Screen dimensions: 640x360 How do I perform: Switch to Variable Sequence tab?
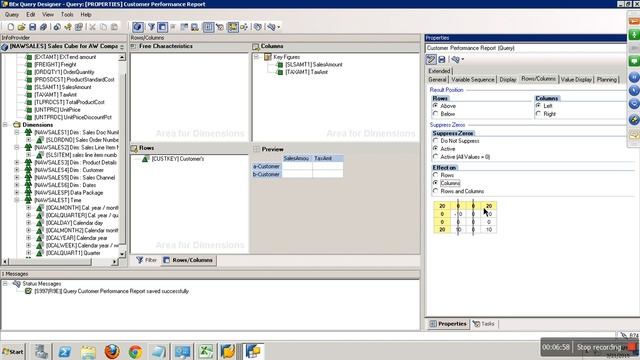[x=473, y=80]
